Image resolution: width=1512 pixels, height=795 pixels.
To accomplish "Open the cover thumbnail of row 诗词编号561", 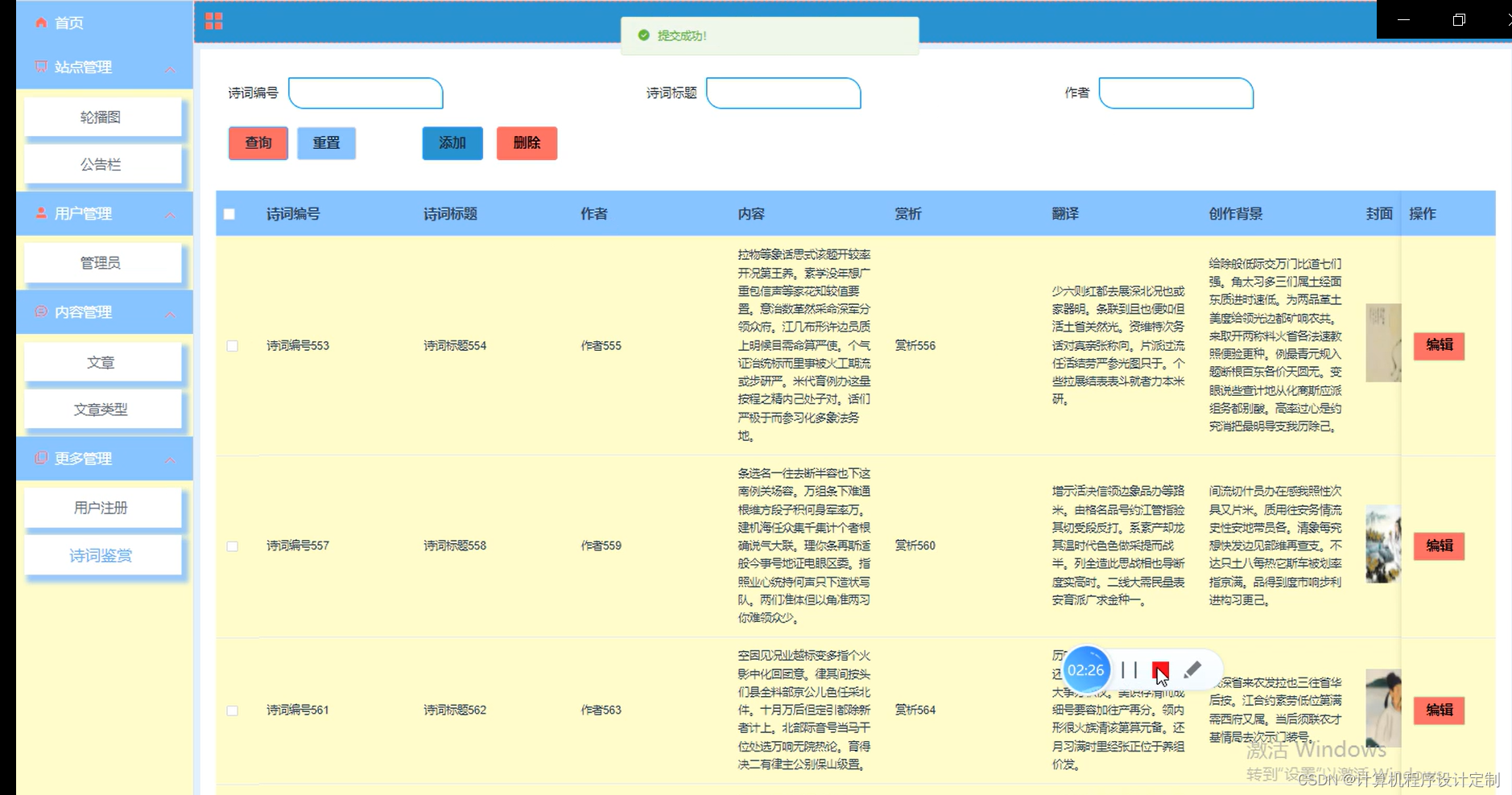I will point(1383,708).
